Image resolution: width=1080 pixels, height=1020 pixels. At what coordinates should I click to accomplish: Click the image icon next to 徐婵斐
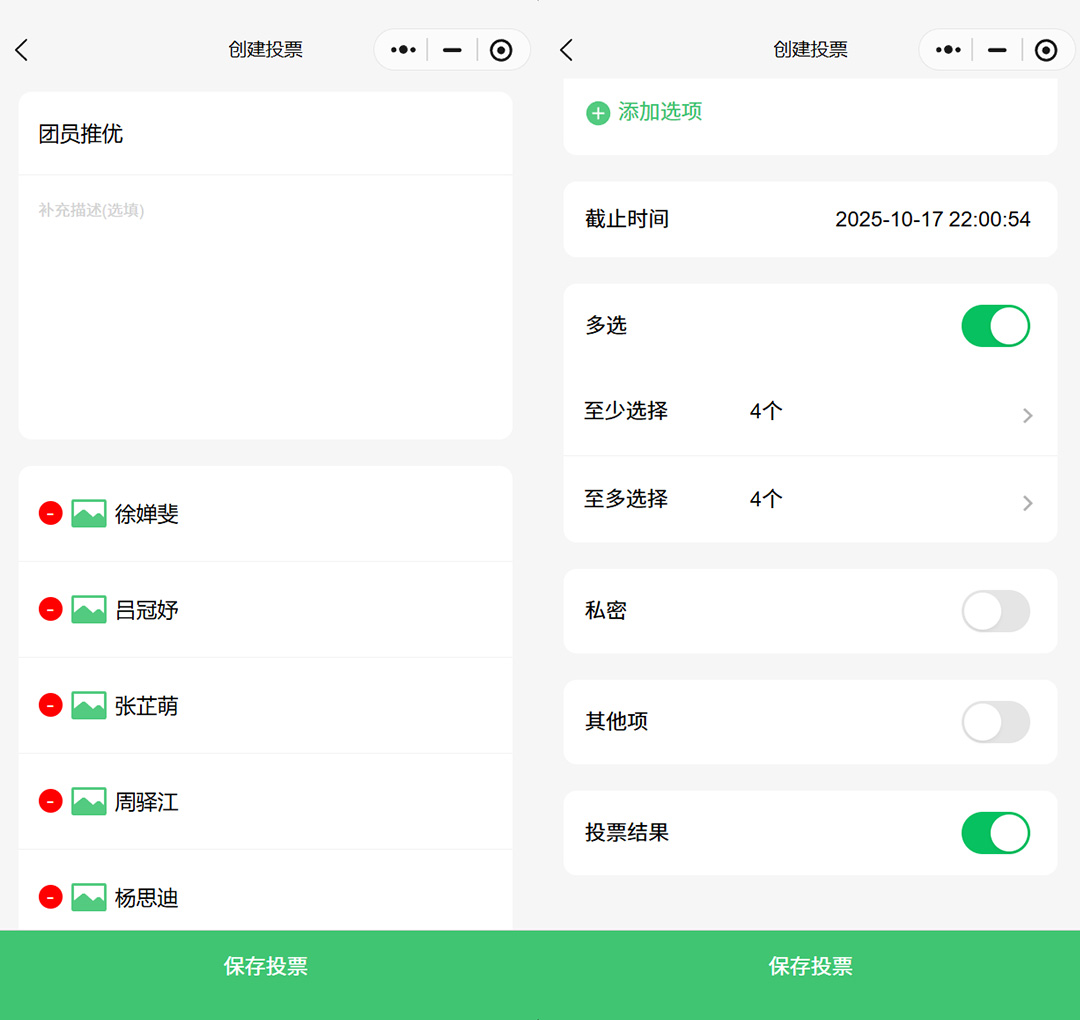point(89,514)
